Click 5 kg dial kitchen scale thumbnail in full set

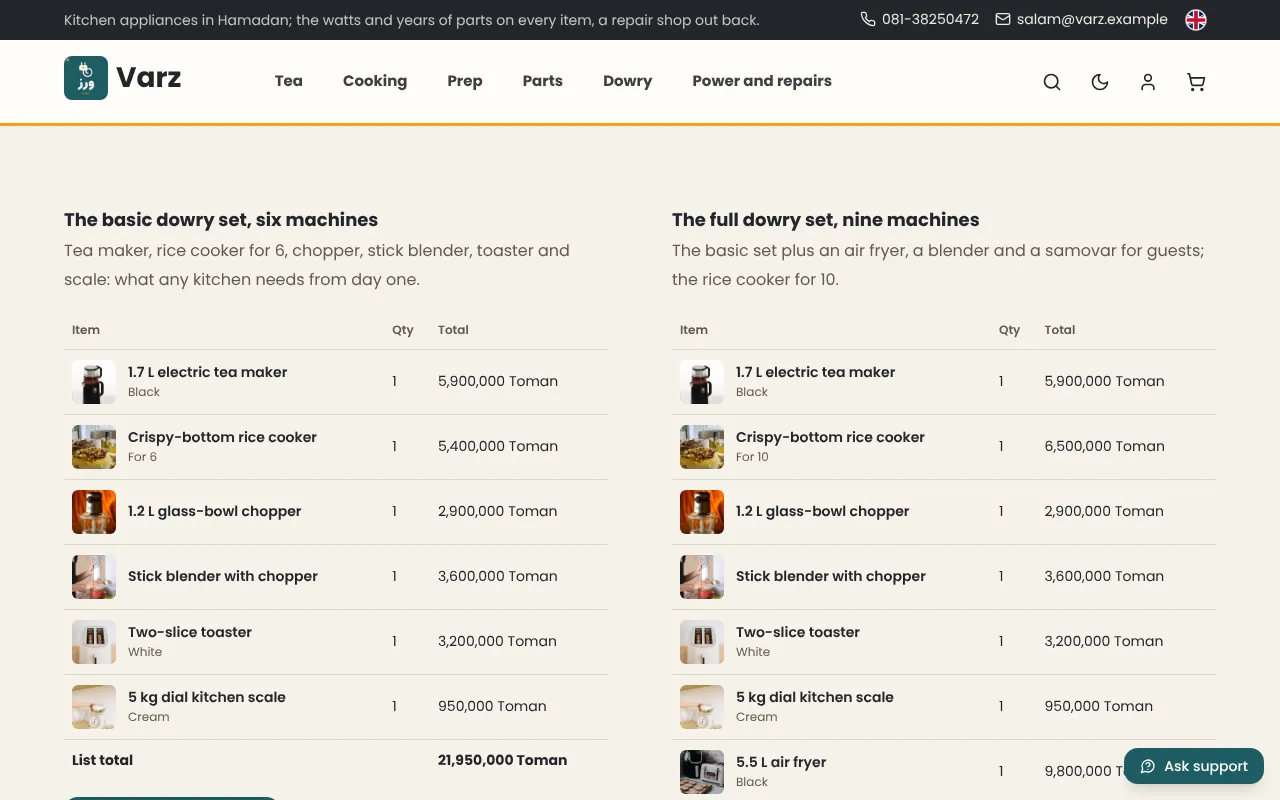(x=702, y=707)
